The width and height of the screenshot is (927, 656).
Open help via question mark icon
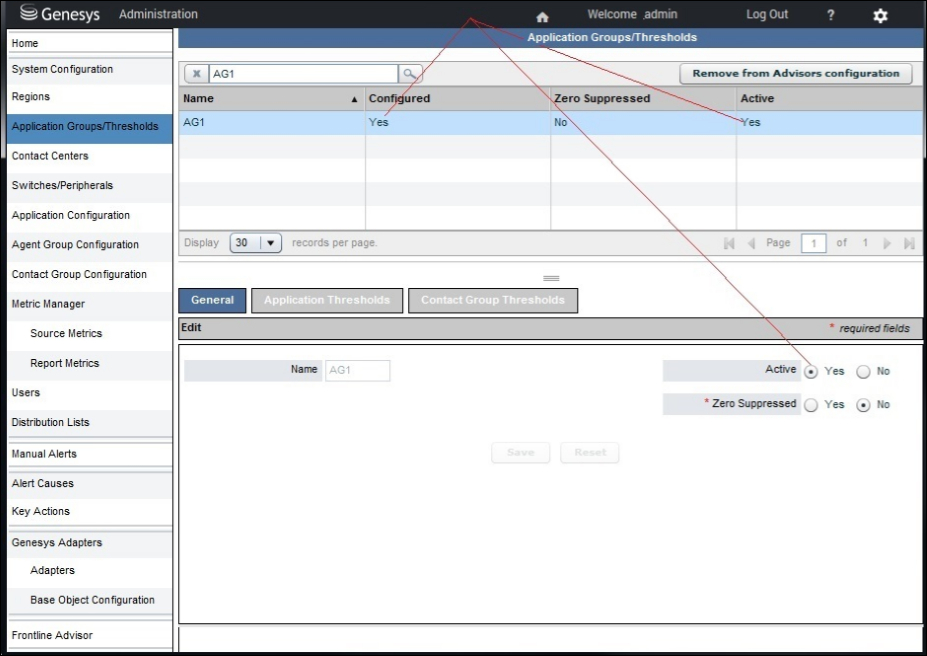tap(831, 15)
